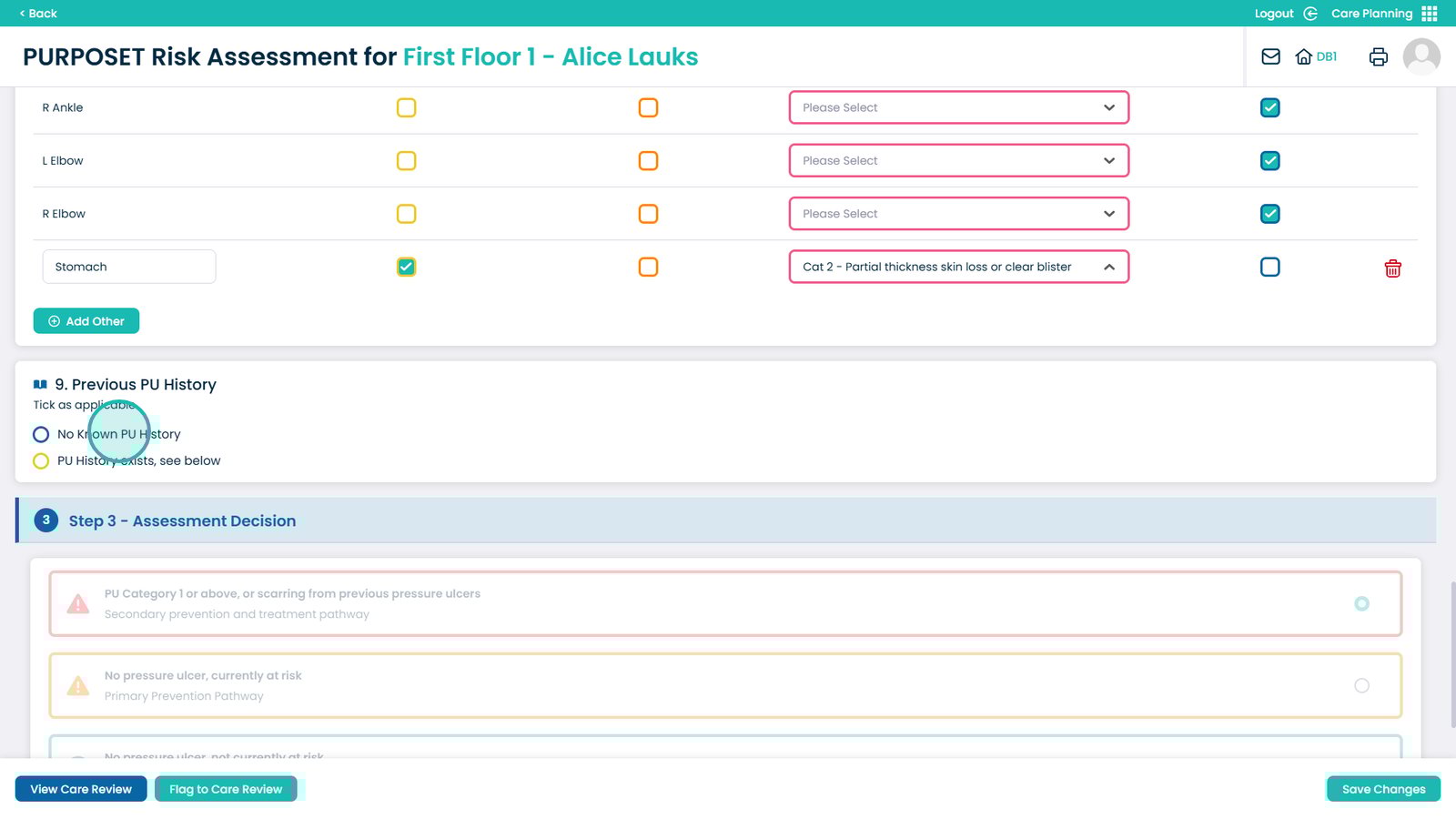The width and height of the screenshot is (1456, 819).
Task: Click the Logout icon
Action: click(x=1310, y=14)
